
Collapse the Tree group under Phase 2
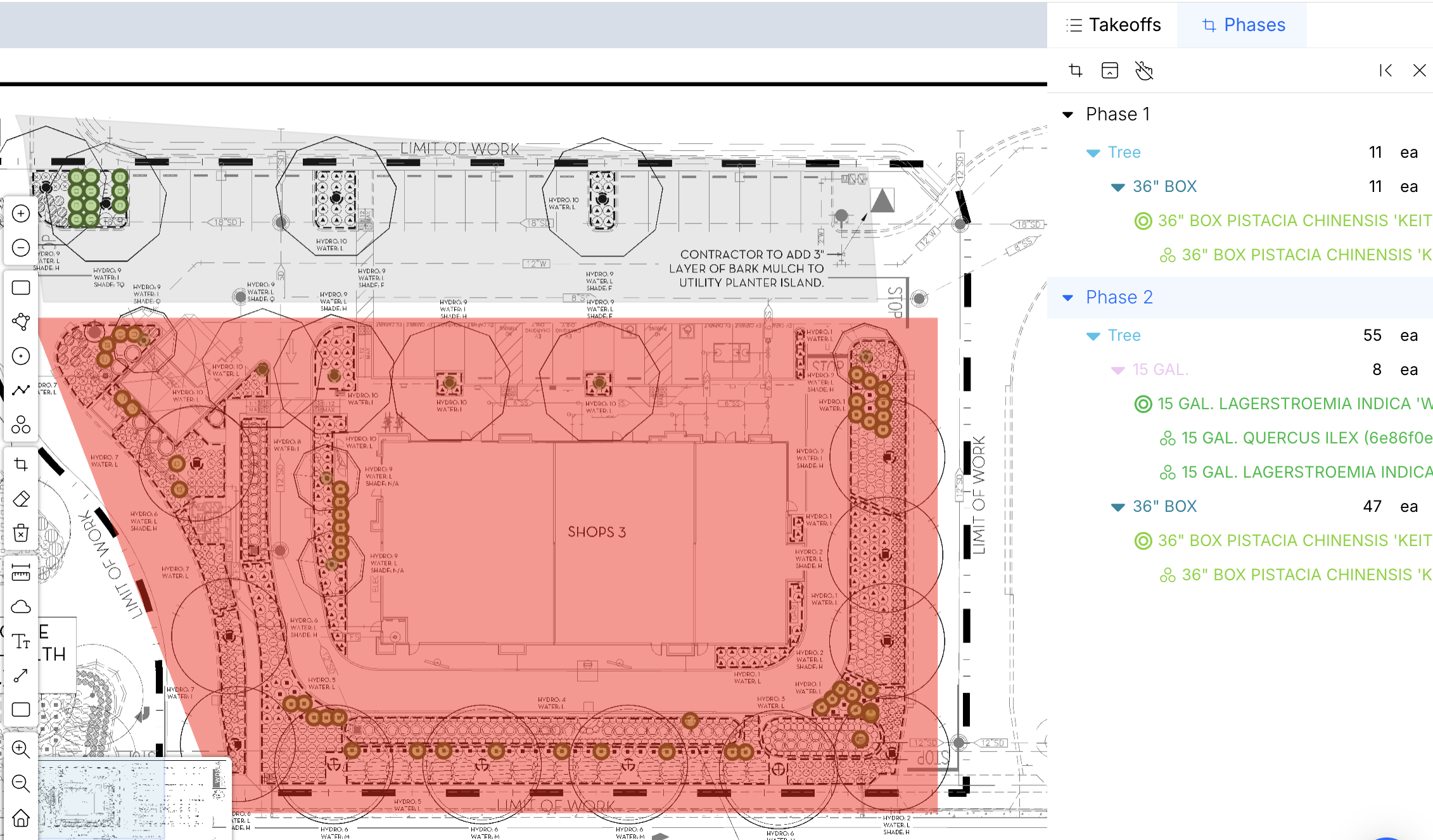[1093, 335]
